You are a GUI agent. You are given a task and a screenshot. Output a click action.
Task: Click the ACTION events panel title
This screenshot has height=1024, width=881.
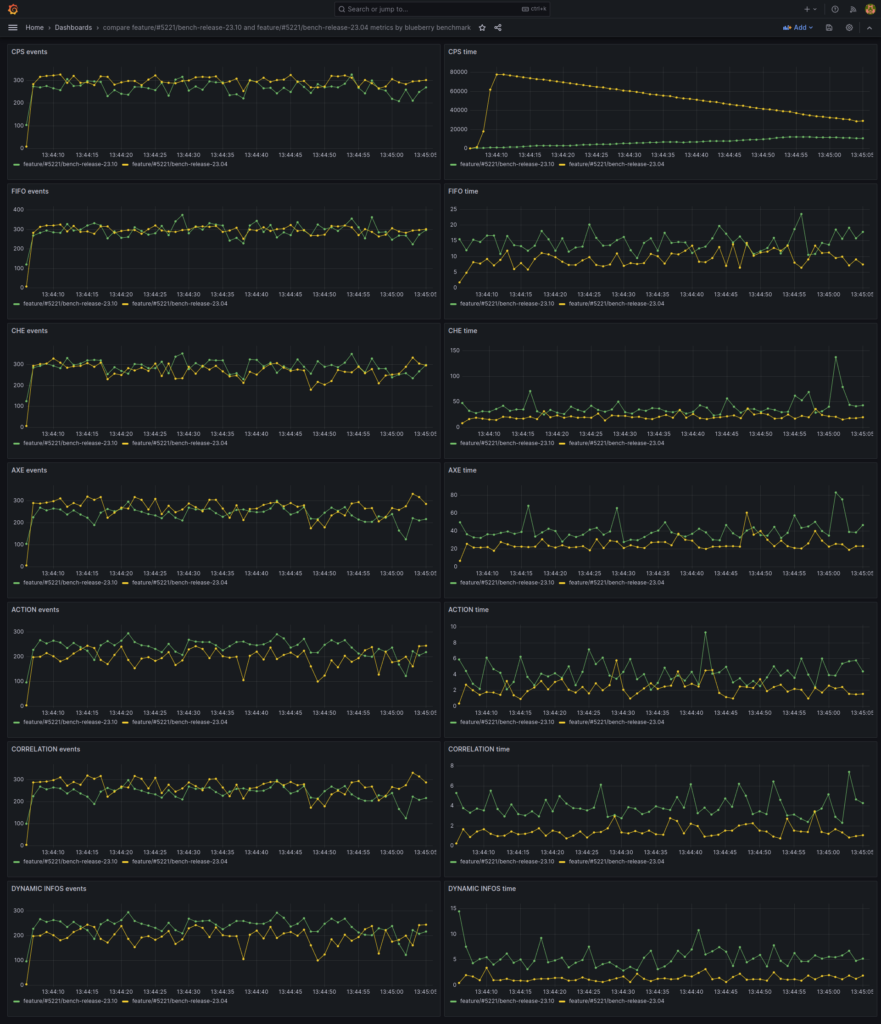(x=35, y=610)
